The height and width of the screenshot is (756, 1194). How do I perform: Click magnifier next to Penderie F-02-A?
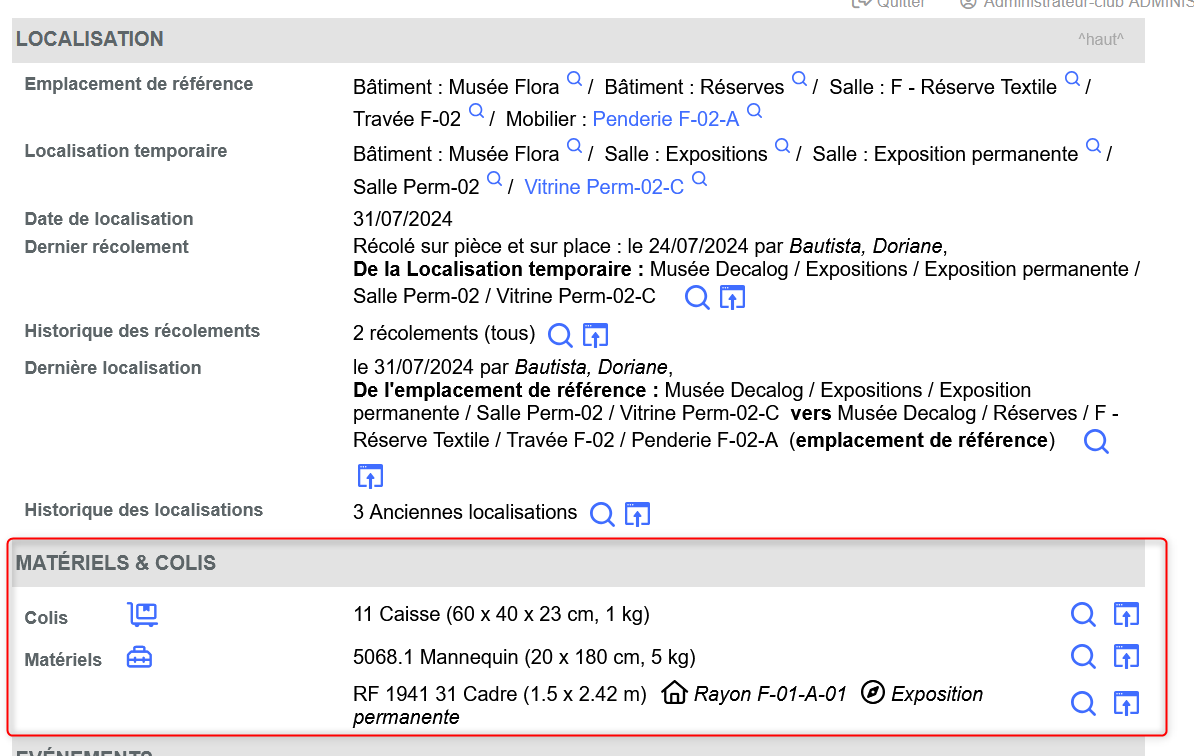[755, 111]
